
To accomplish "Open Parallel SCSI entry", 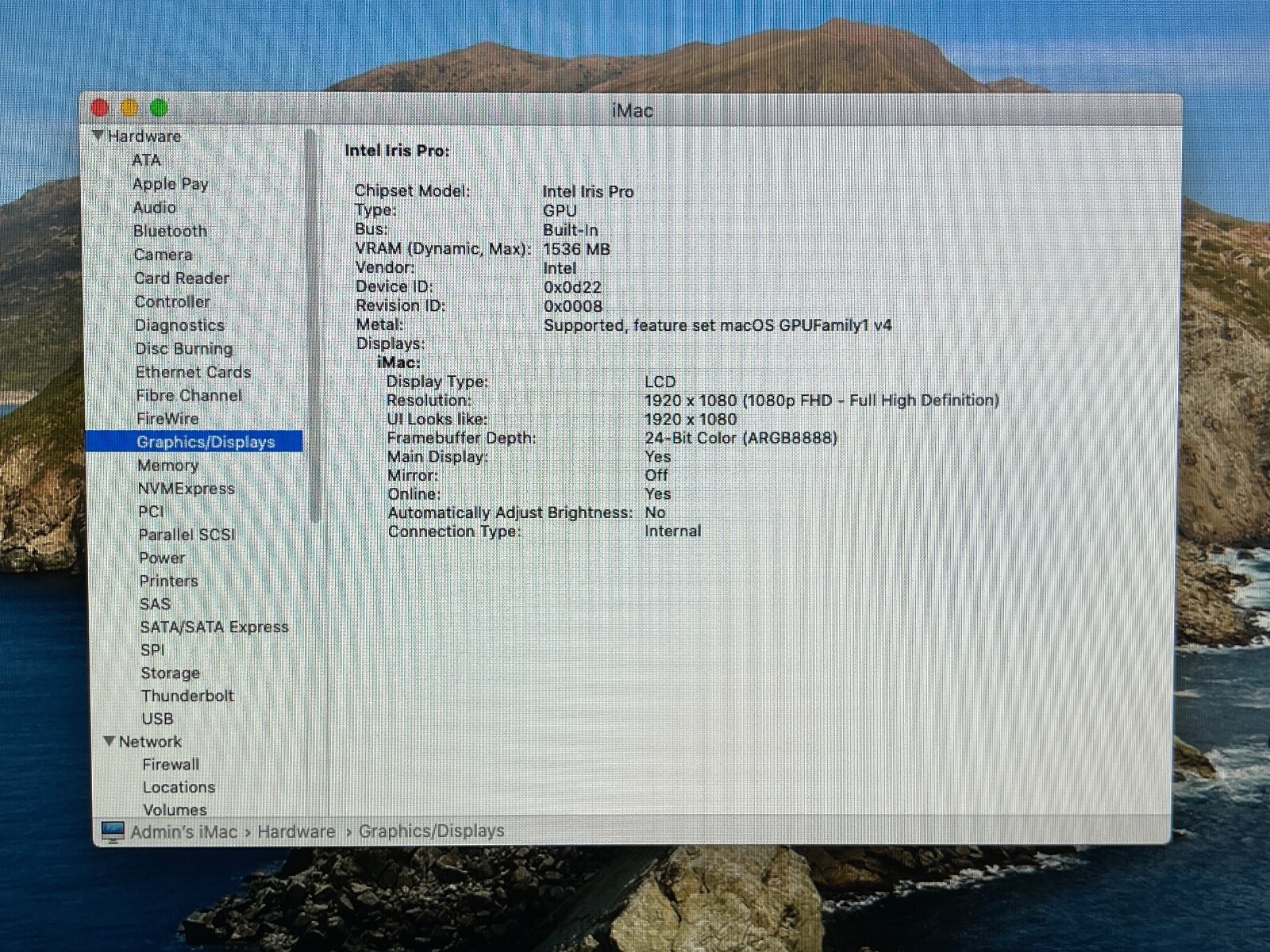I will (187, 535).
